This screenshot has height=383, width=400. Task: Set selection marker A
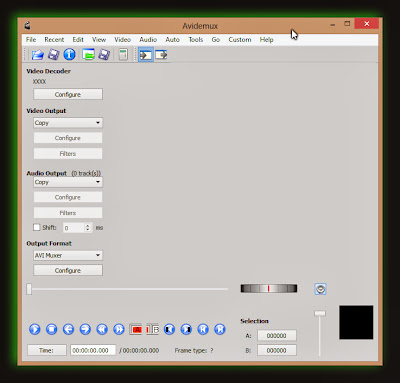(136, 329)
